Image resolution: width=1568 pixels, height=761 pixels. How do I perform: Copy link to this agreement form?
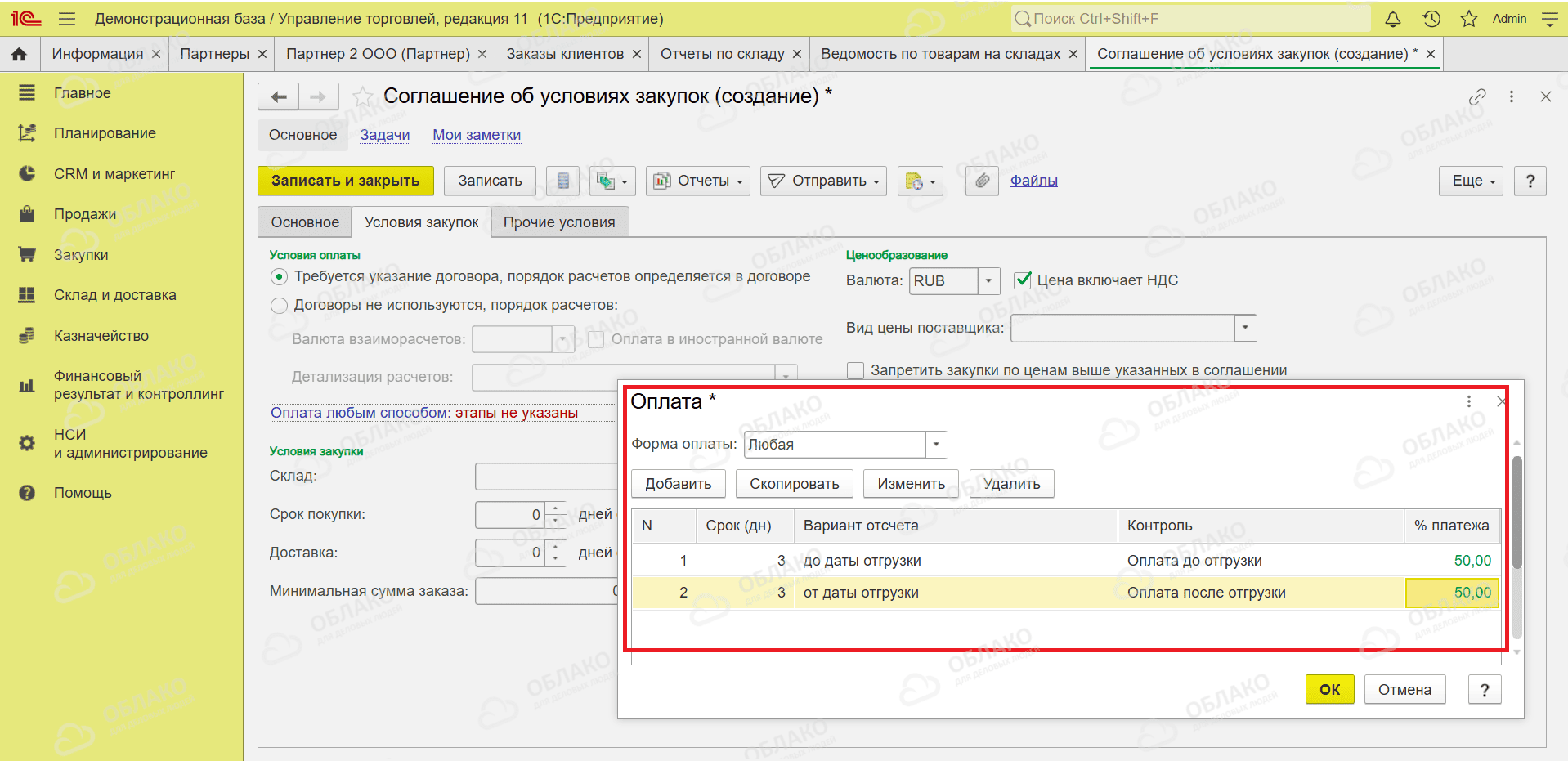tap(1477, 96)
